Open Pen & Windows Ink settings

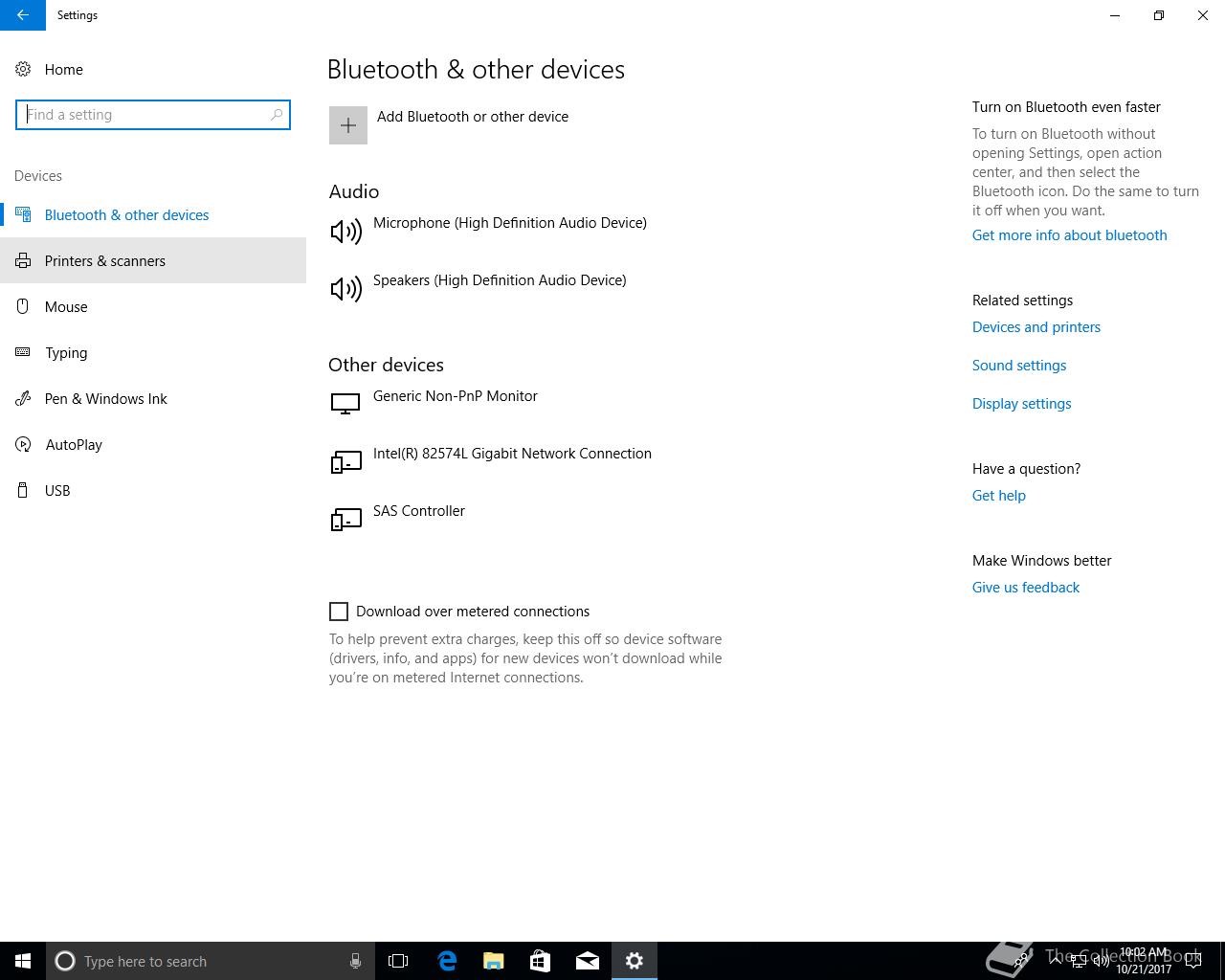153,398
